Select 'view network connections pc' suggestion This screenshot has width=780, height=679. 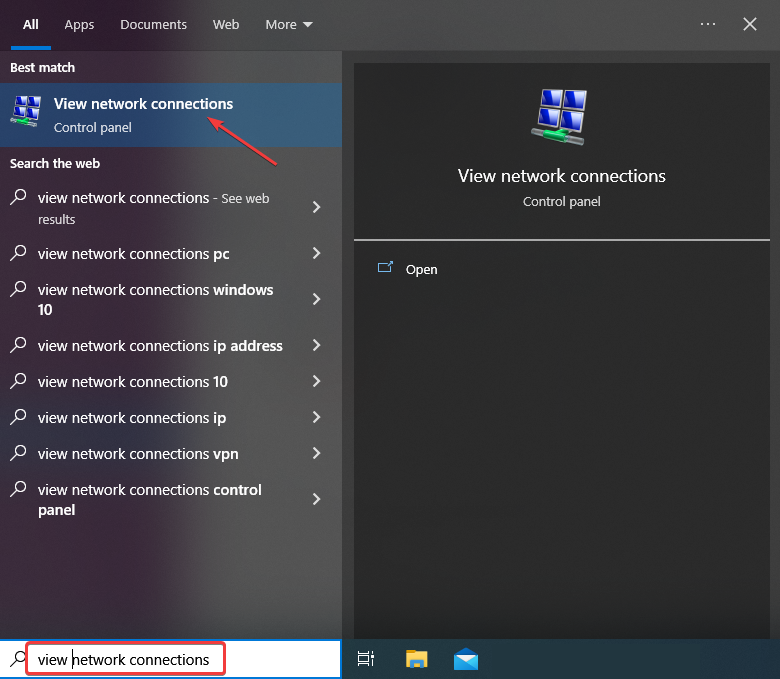click(x=171, y=254)
